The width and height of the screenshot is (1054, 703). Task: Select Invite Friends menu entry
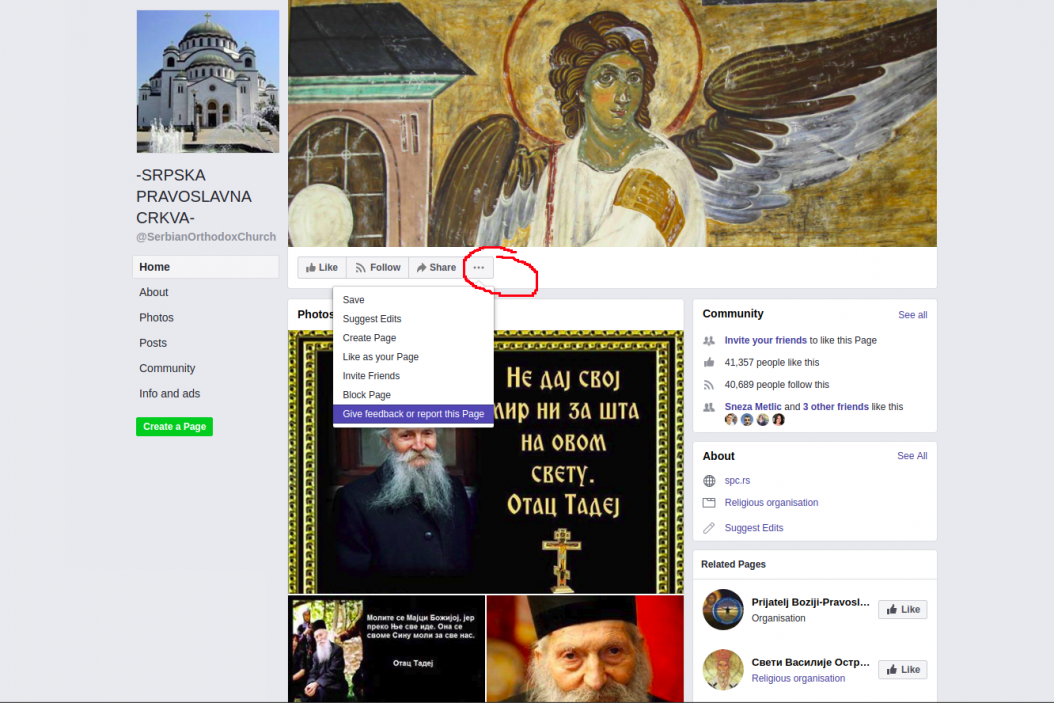(x=413, y=376)
